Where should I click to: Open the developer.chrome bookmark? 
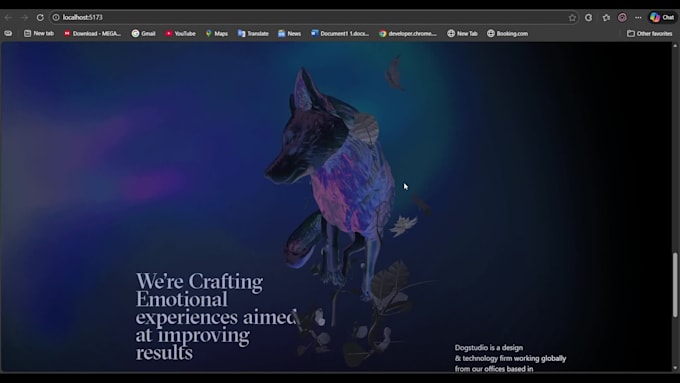(x=408, y=33)
